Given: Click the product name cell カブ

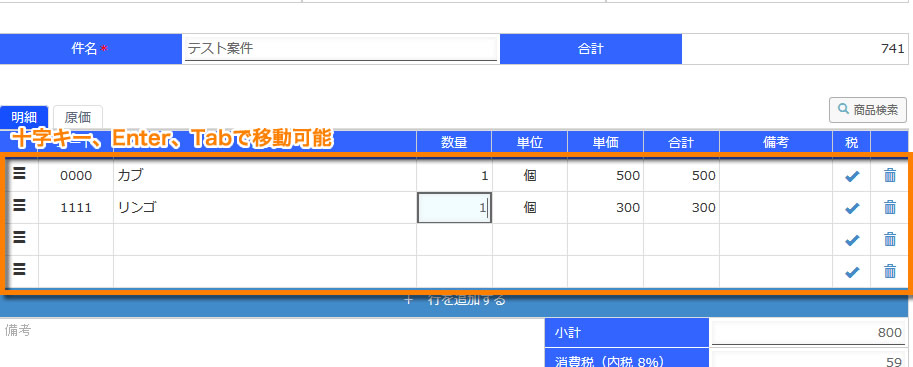Looking at the screenshot, I should (265, 176).
